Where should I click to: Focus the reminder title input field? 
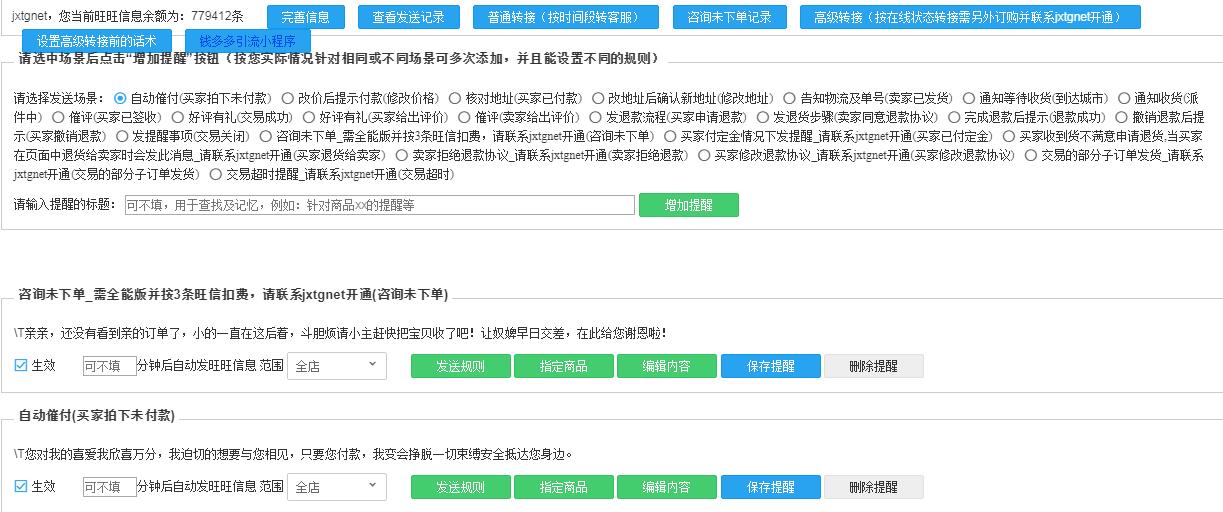point(379,205)
